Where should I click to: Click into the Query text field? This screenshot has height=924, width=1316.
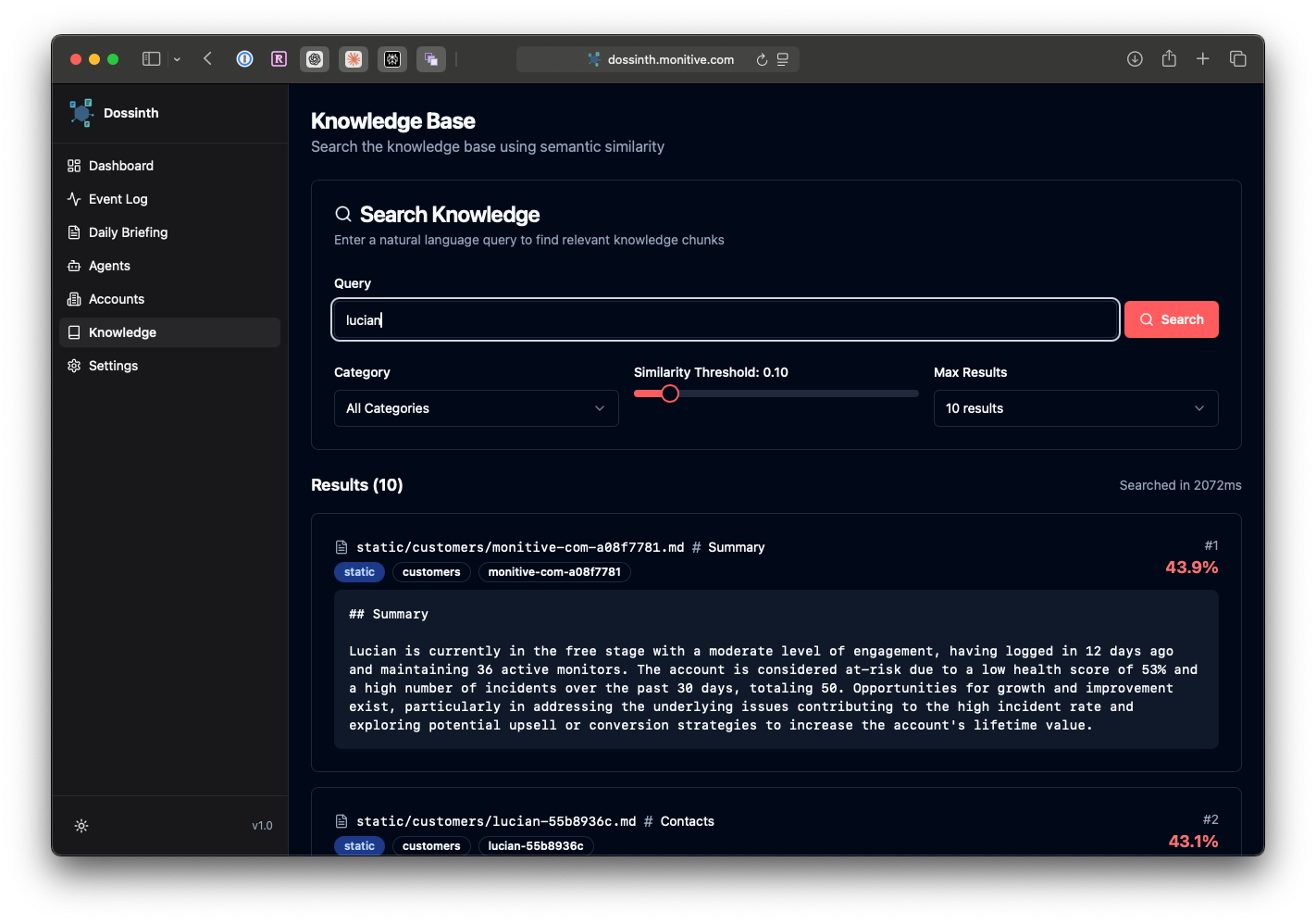pos(726,319)
